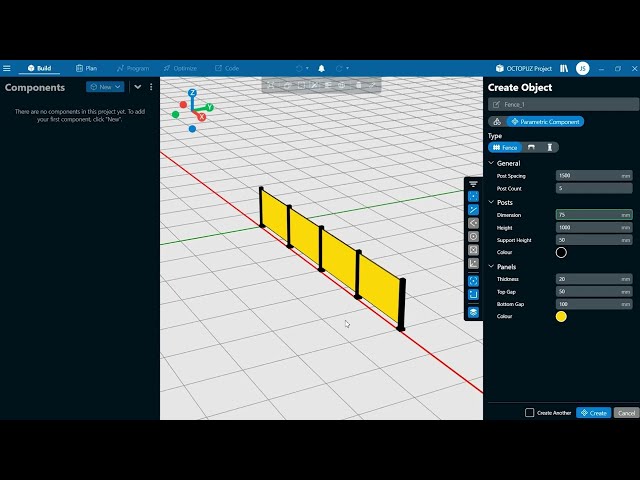
Task: Click the blue Z axis on gizmo
Action: coord(192,93)
